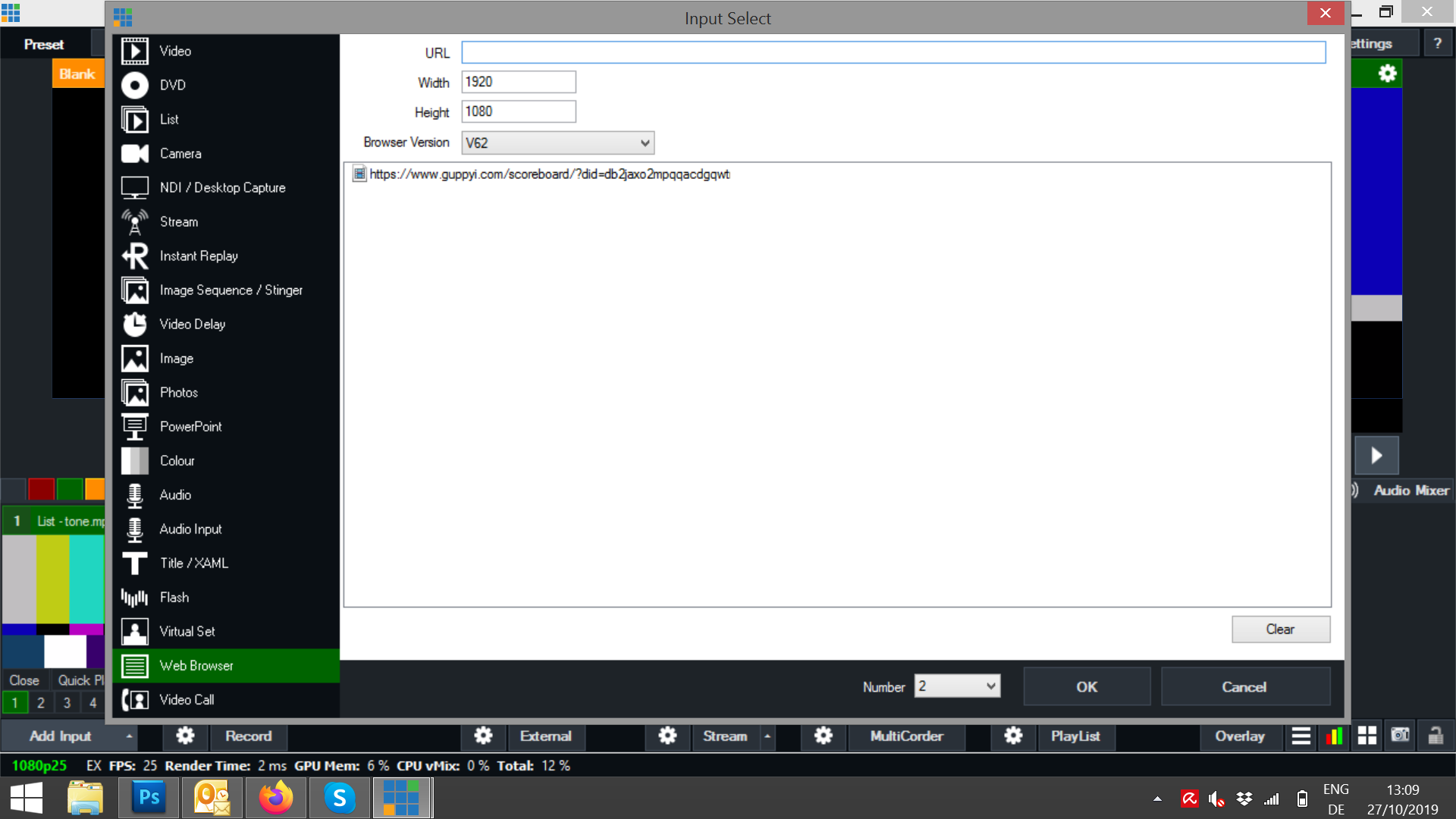
Task: Select the Stream input icon
Action: coord(135,221)
